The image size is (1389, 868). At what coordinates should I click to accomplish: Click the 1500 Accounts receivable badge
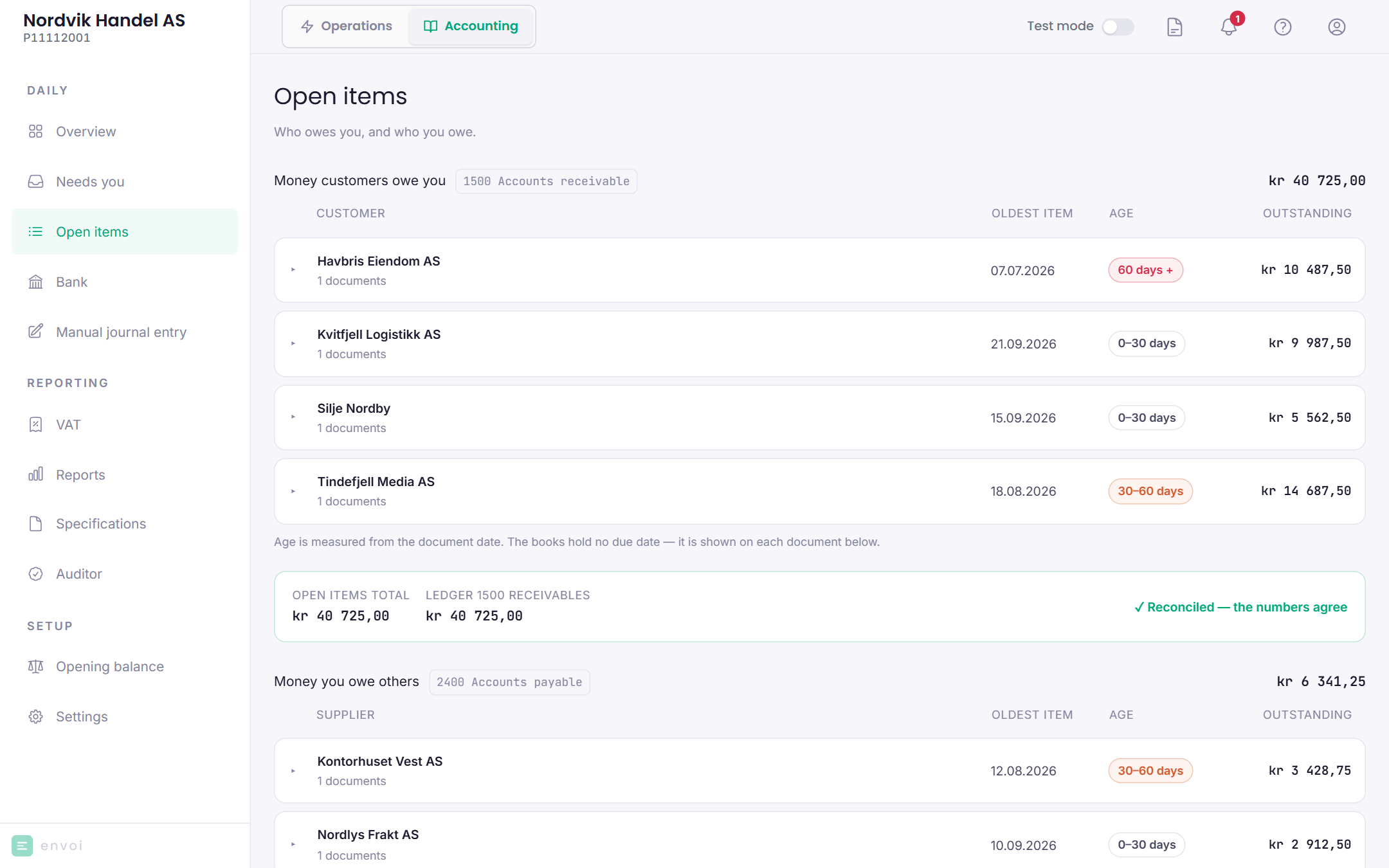tap(546, 181)
